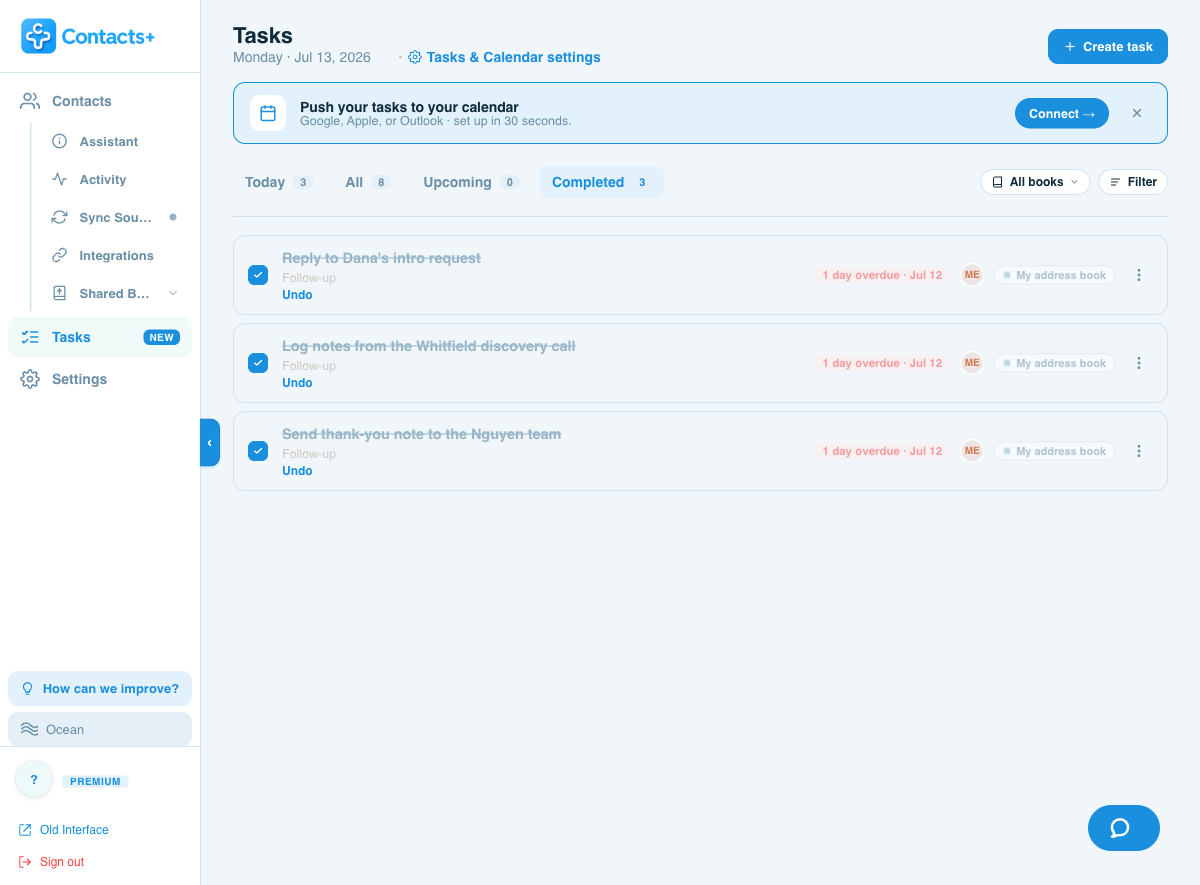Switch to the Today tab
Image resolution: width=1200 pixels, height=885 pixels.
[278, 182]
